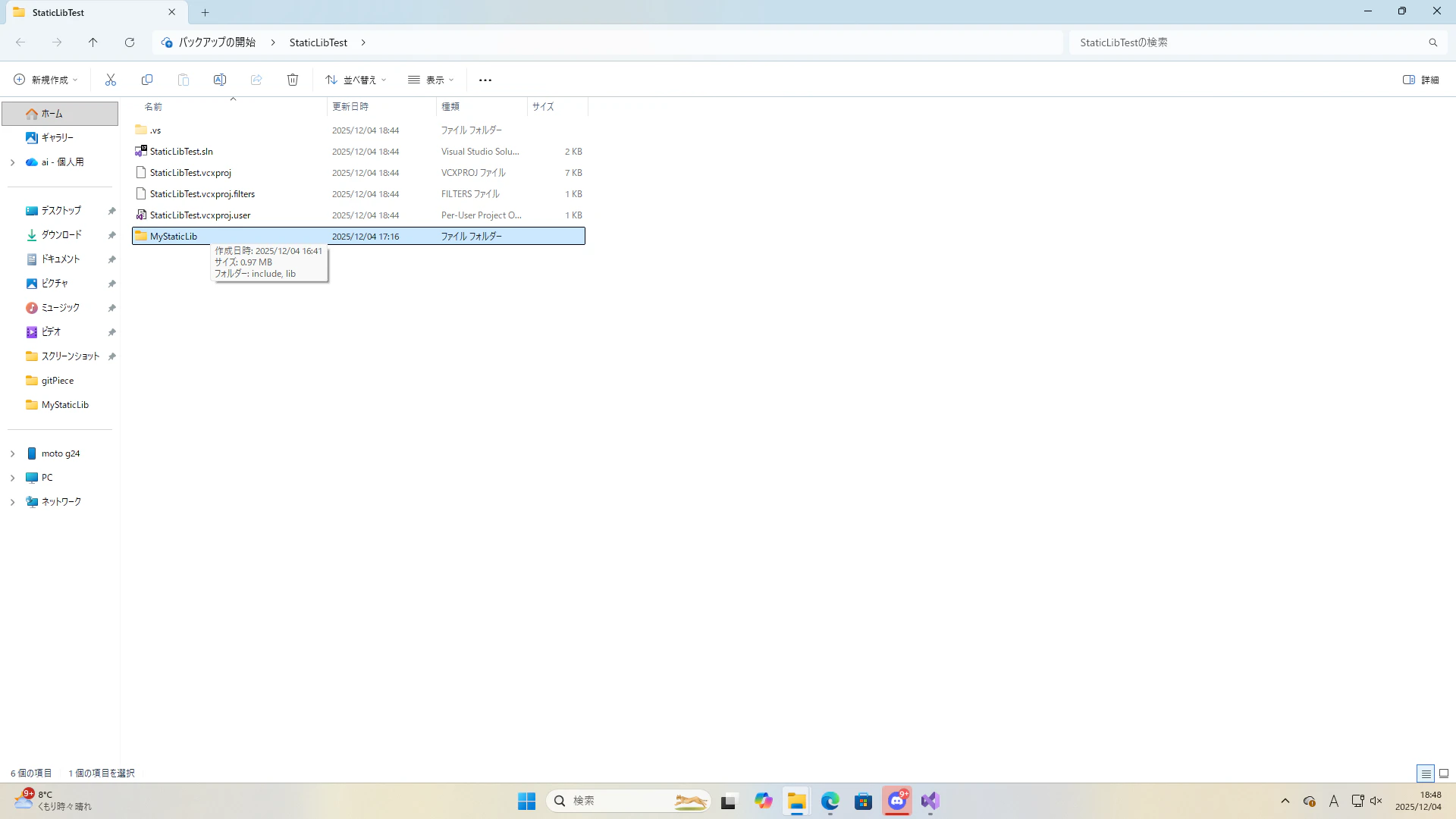This screenshot has width=1456, height=819.
Task: Expand the PC tree node
Action: coord(12,478)
